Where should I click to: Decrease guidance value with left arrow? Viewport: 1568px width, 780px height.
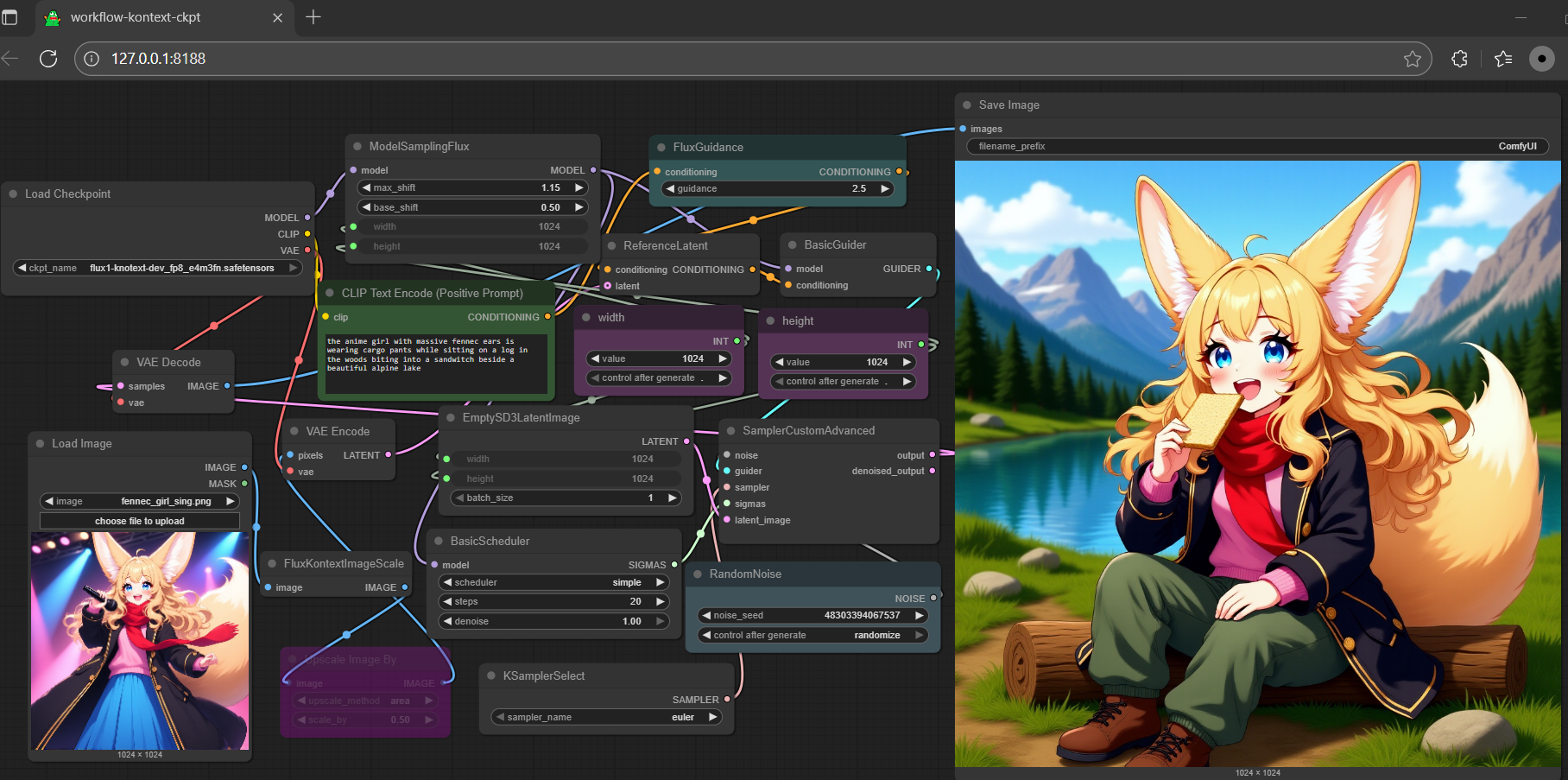point(670,188)
